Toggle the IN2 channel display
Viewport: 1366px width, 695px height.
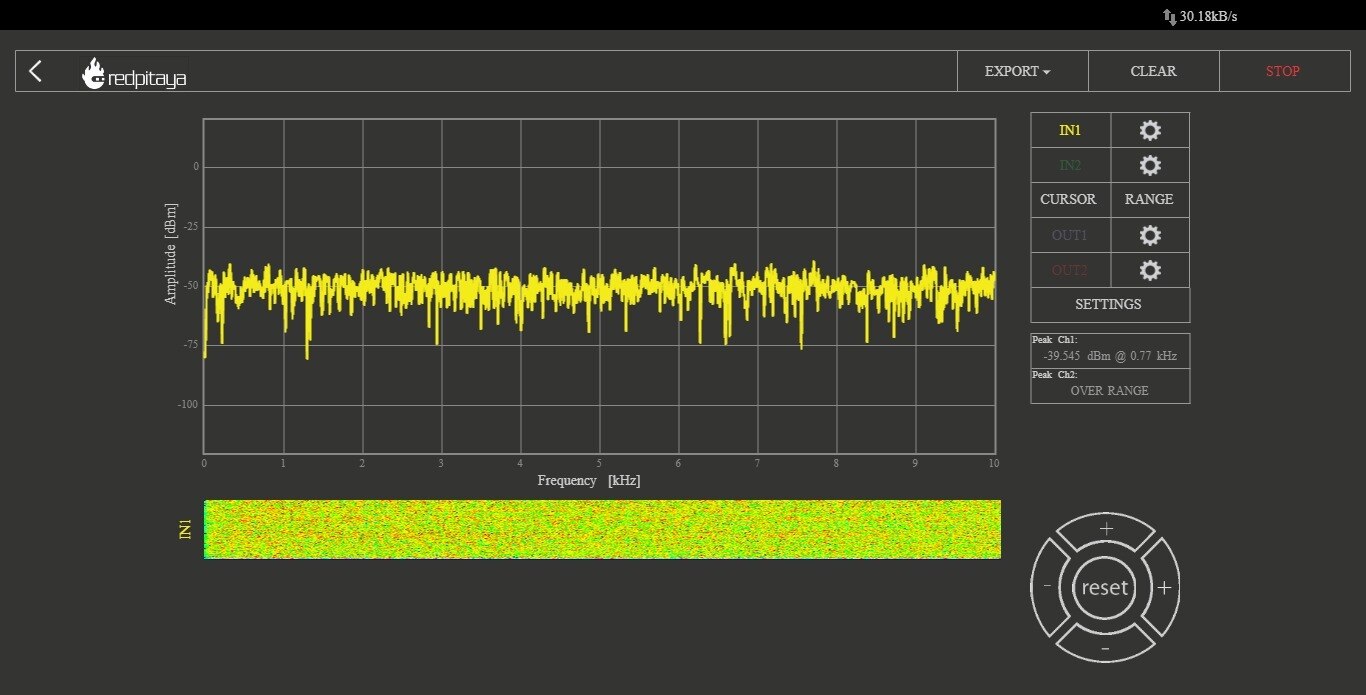[x=1070, y=165]
